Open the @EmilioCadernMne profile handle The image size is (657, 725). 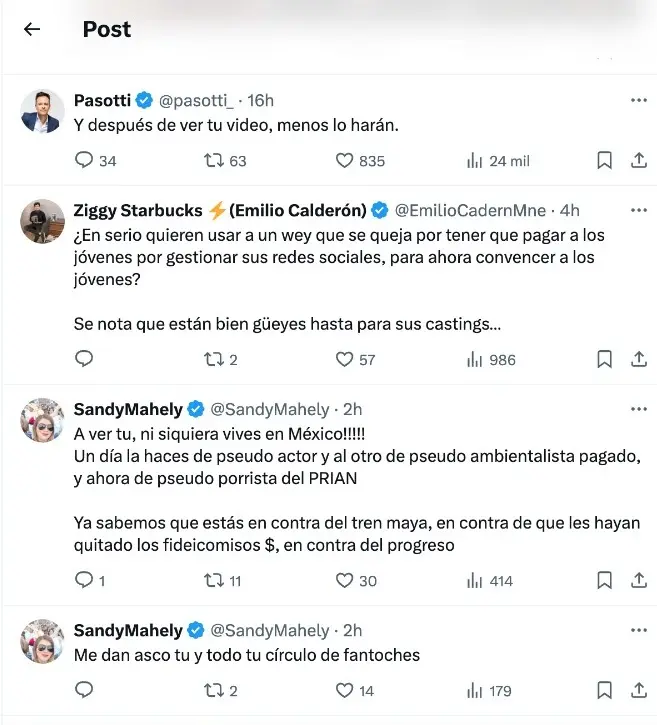(470, 211)
